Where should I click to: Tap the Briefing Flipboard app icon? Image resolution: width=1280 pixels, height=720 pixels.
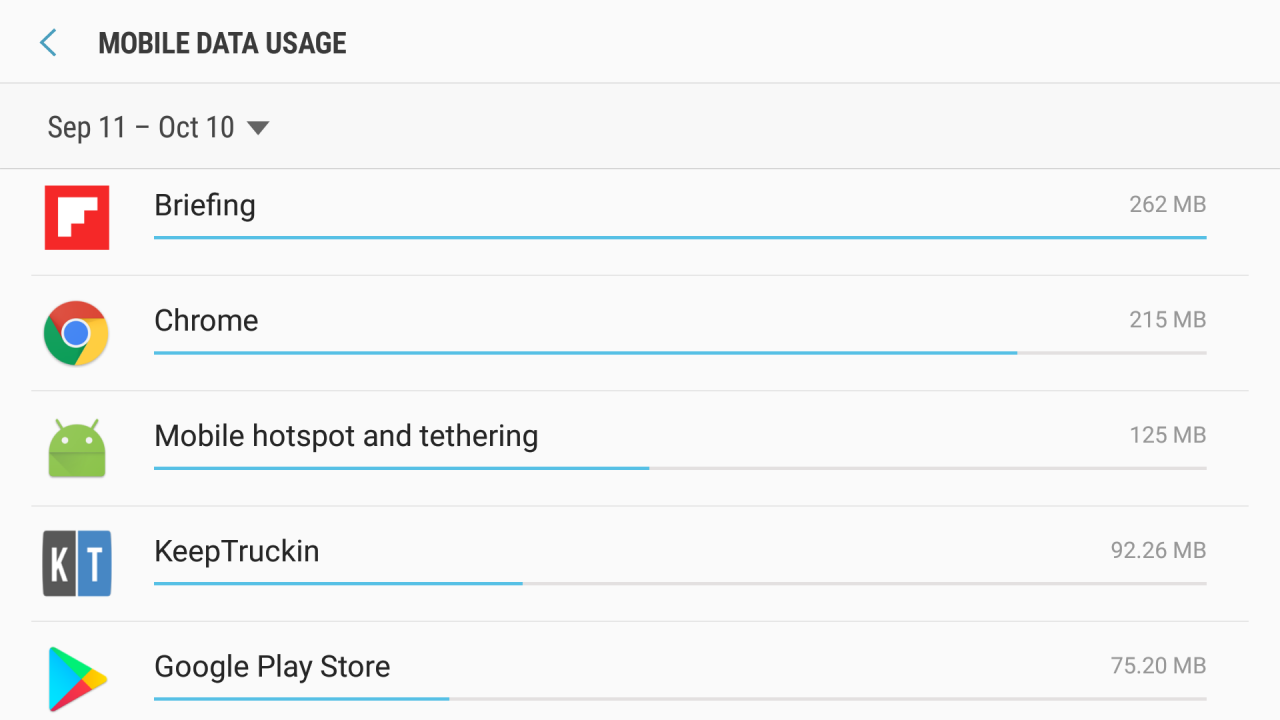coord(77,218)
